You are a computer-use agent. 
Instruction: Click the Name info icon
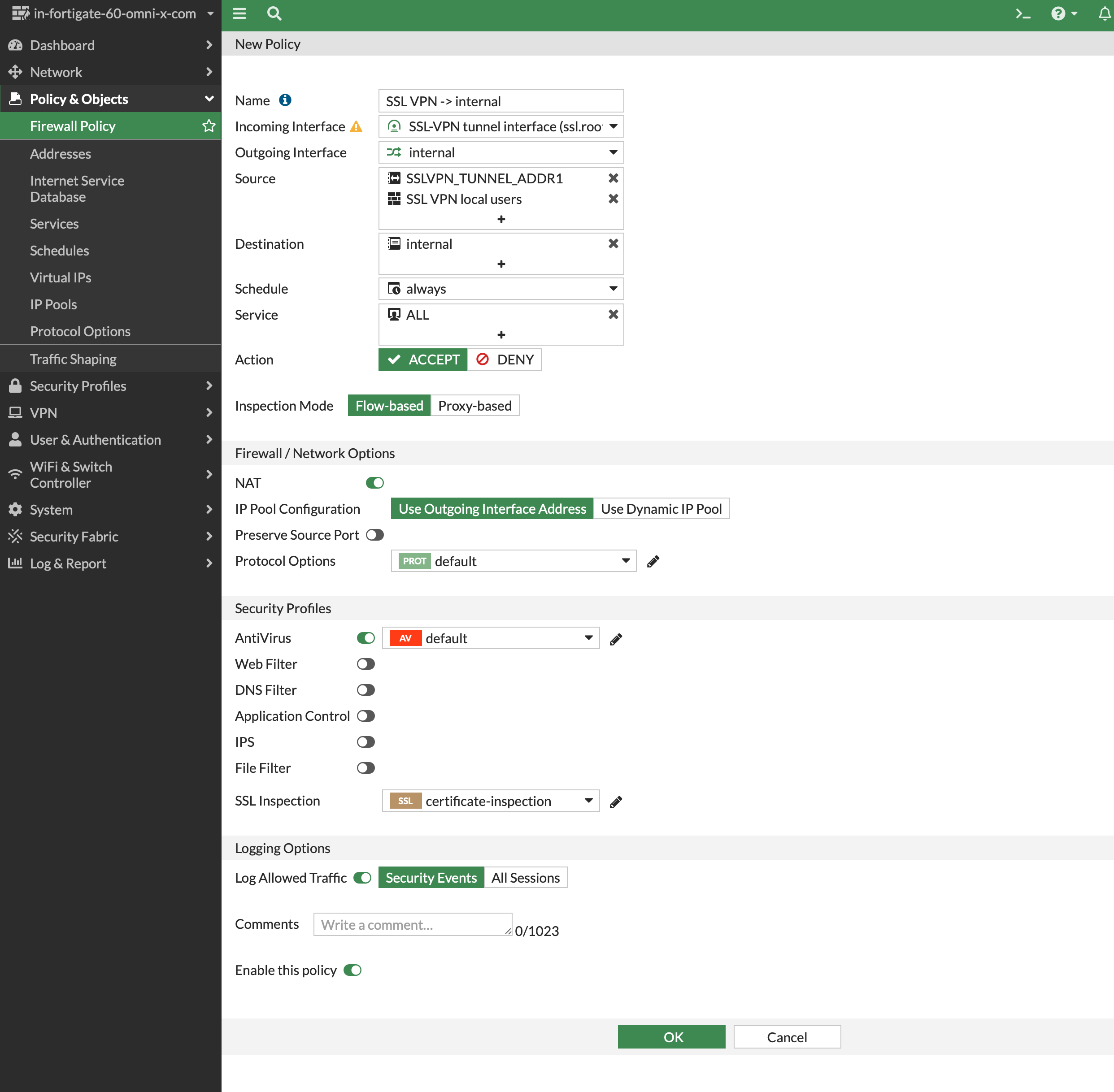point(285,100)
